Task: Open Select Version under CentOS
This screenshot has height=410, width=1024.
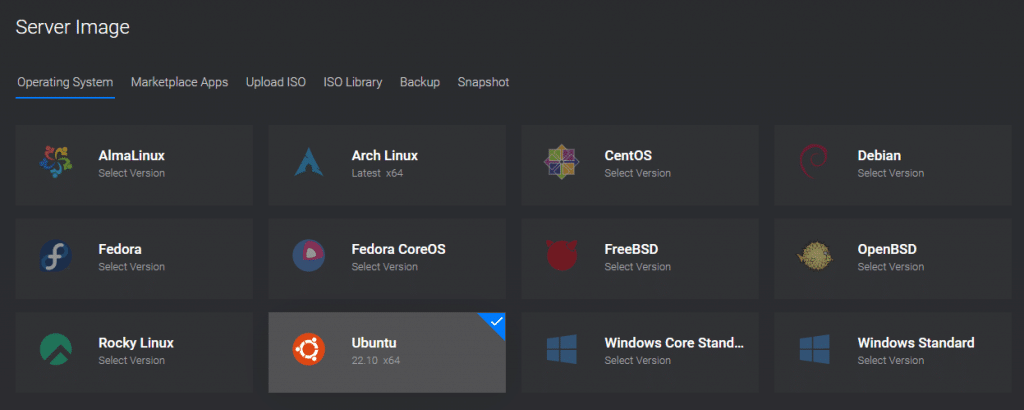Action: 637,174
